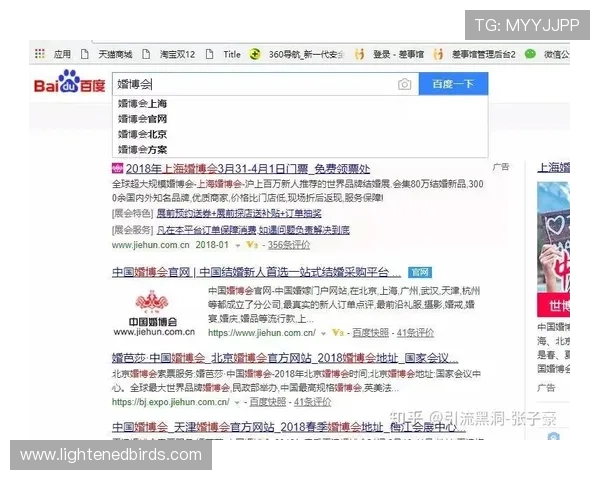Select suggestion 婚博会官网
The image size is (600, 480).
(142, 119)
